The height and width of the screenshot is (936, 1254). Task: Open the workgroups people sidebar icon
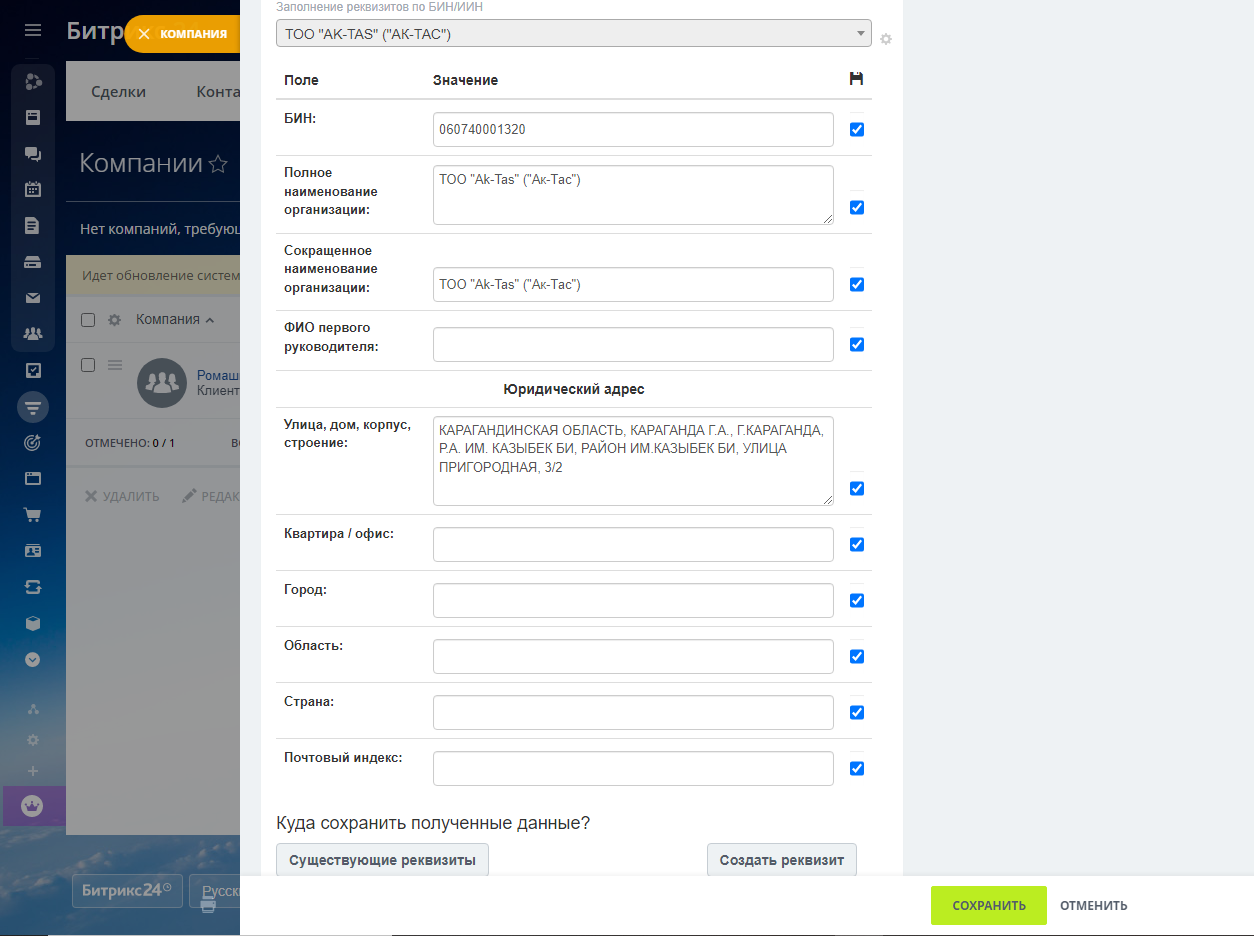pyautogui.click(x=33, y=334)
